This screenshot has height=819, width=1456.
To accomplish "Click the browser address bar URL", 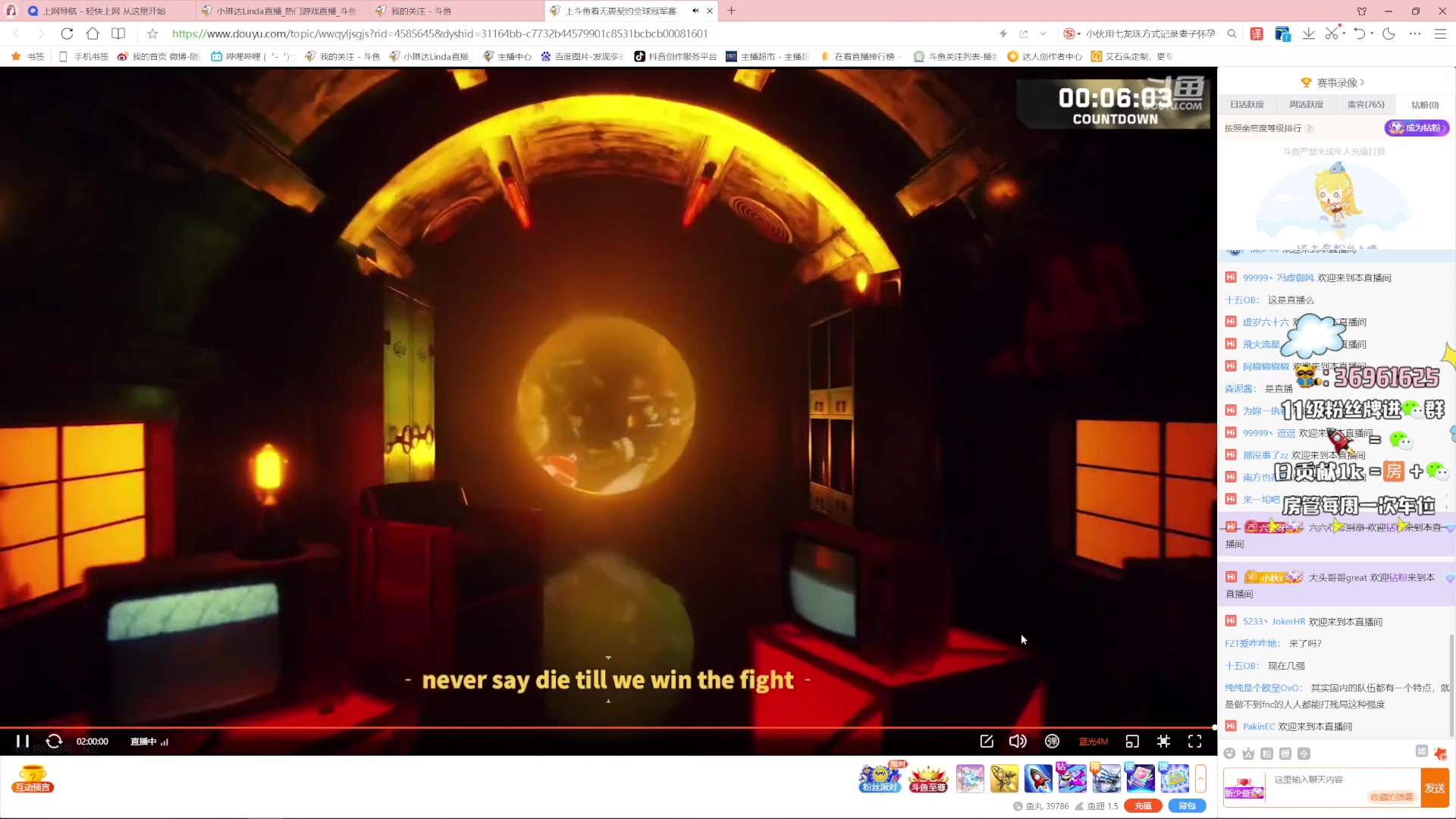I will [440, 33].
